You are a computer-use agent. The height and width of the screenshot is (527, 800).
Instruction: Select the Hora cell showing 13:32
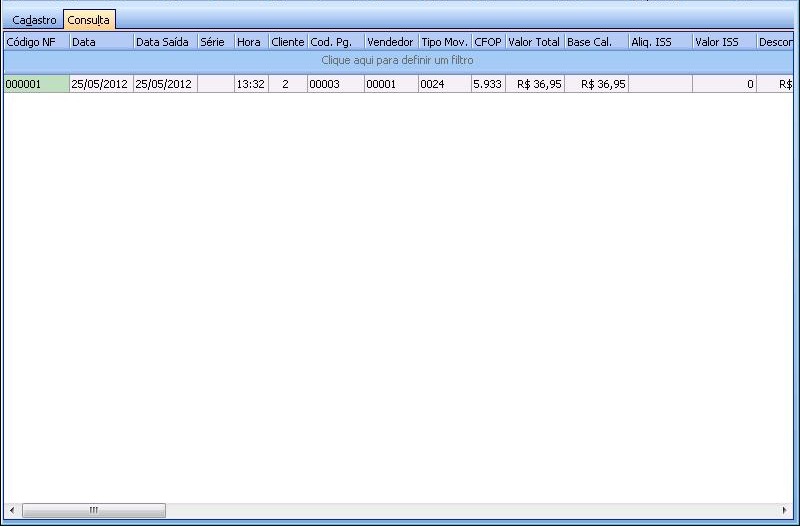[250, 84]
